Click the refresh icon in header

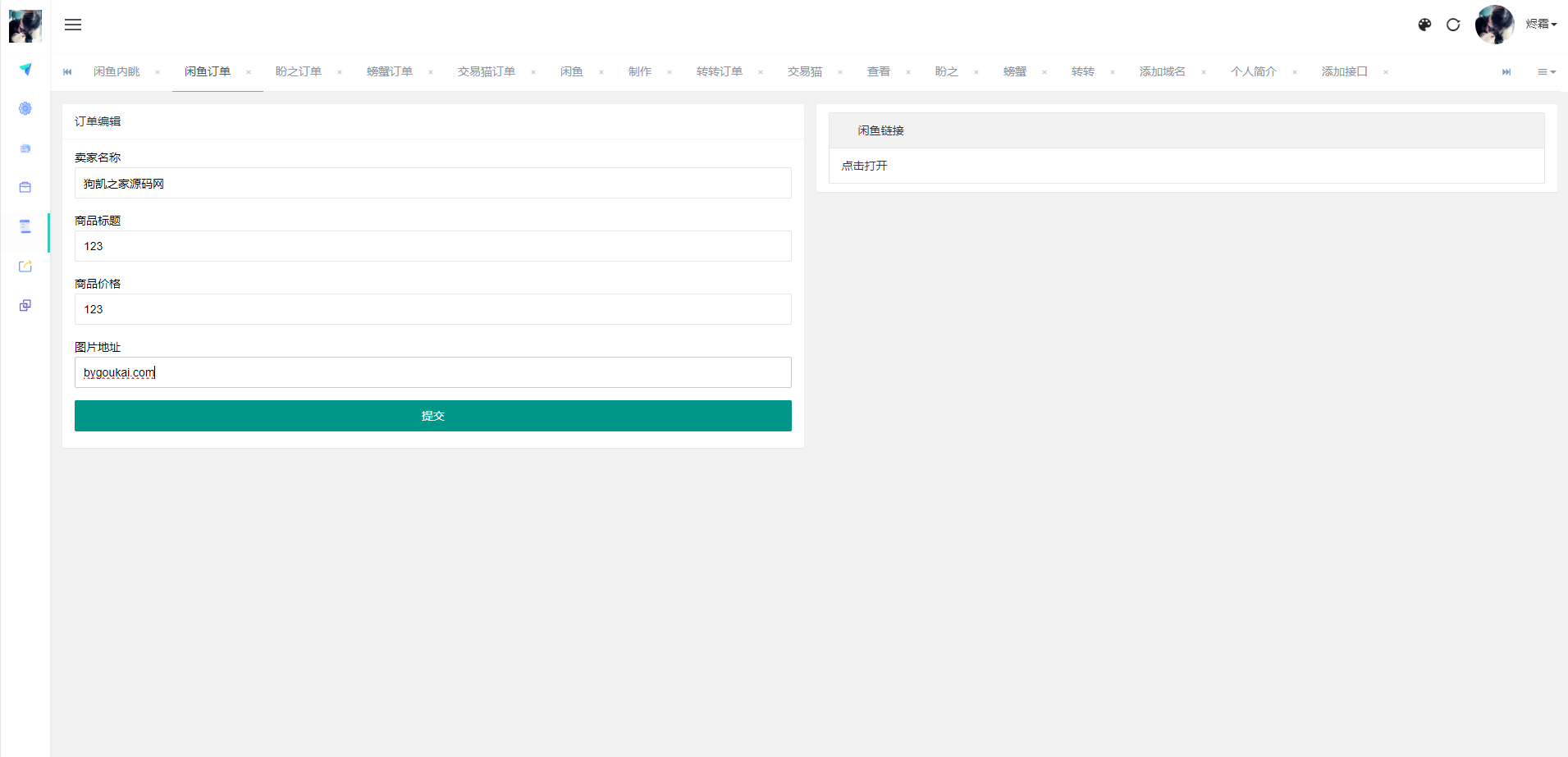pyautogui.click(x=1453, y=25)
